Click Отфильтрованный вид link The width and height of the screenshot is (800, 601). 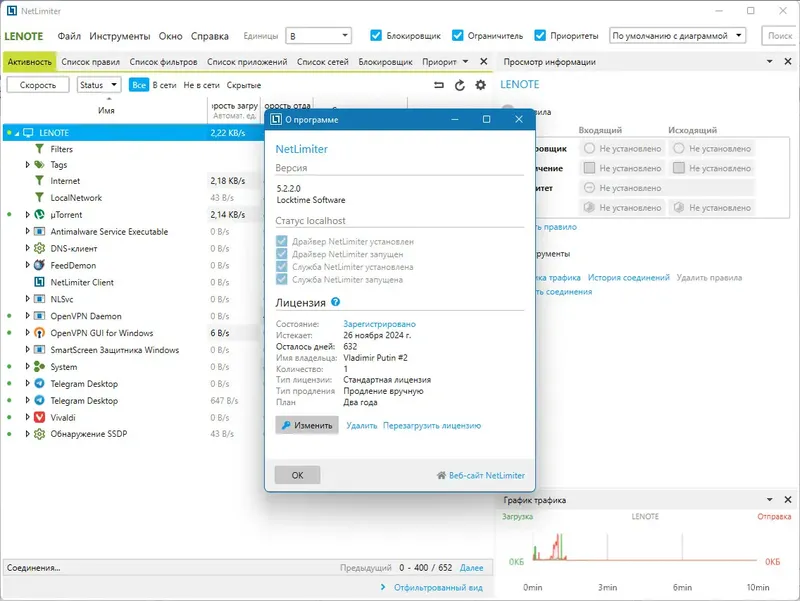[x=438, y=588]
